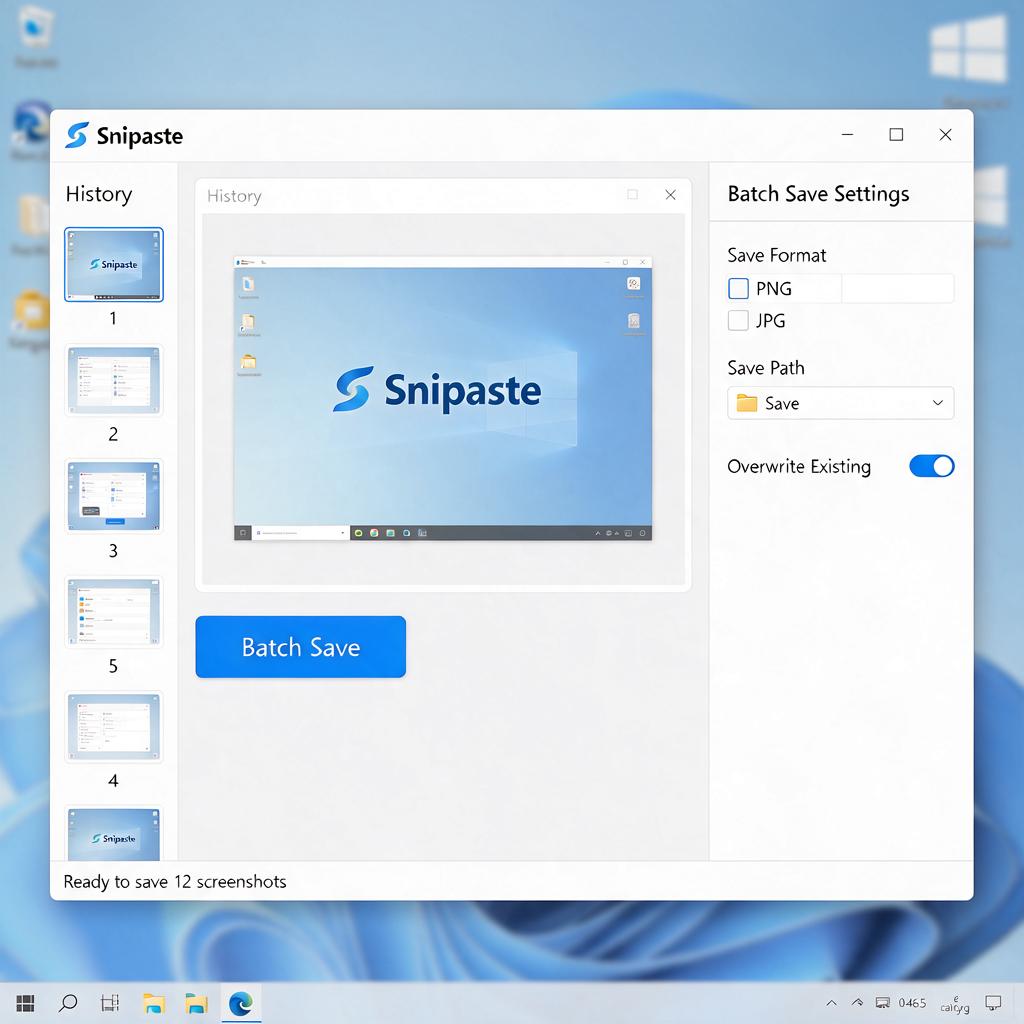Viewport: 1024px width, 1024px height.
Task: Check the JPG save format box
Action: click(738, 320)
